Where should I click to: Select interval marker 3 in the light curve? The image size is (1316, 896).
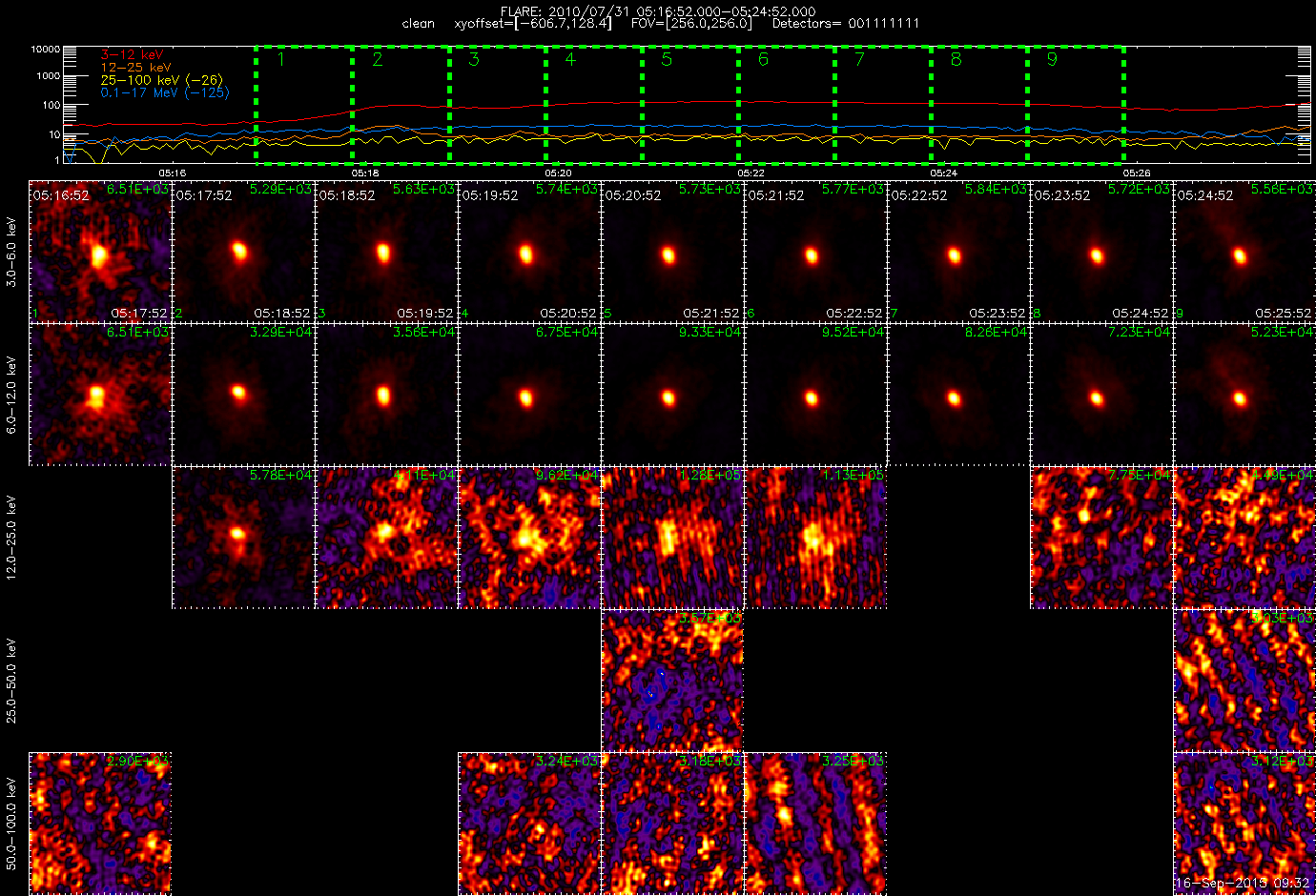click(474, 59)
